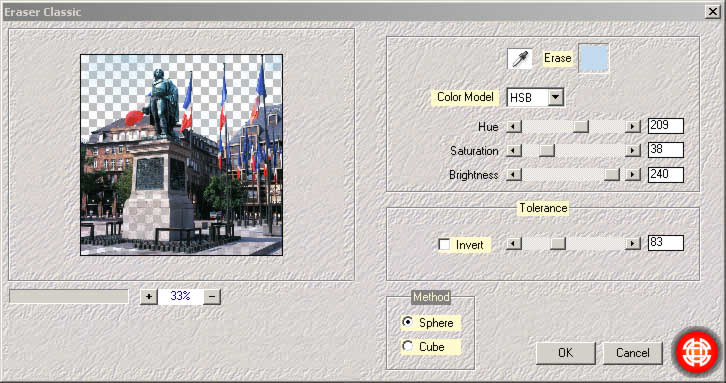The image size is (726, 383).
Task: Decrease Saturation with left arrow
Action: tap(513, 151)
